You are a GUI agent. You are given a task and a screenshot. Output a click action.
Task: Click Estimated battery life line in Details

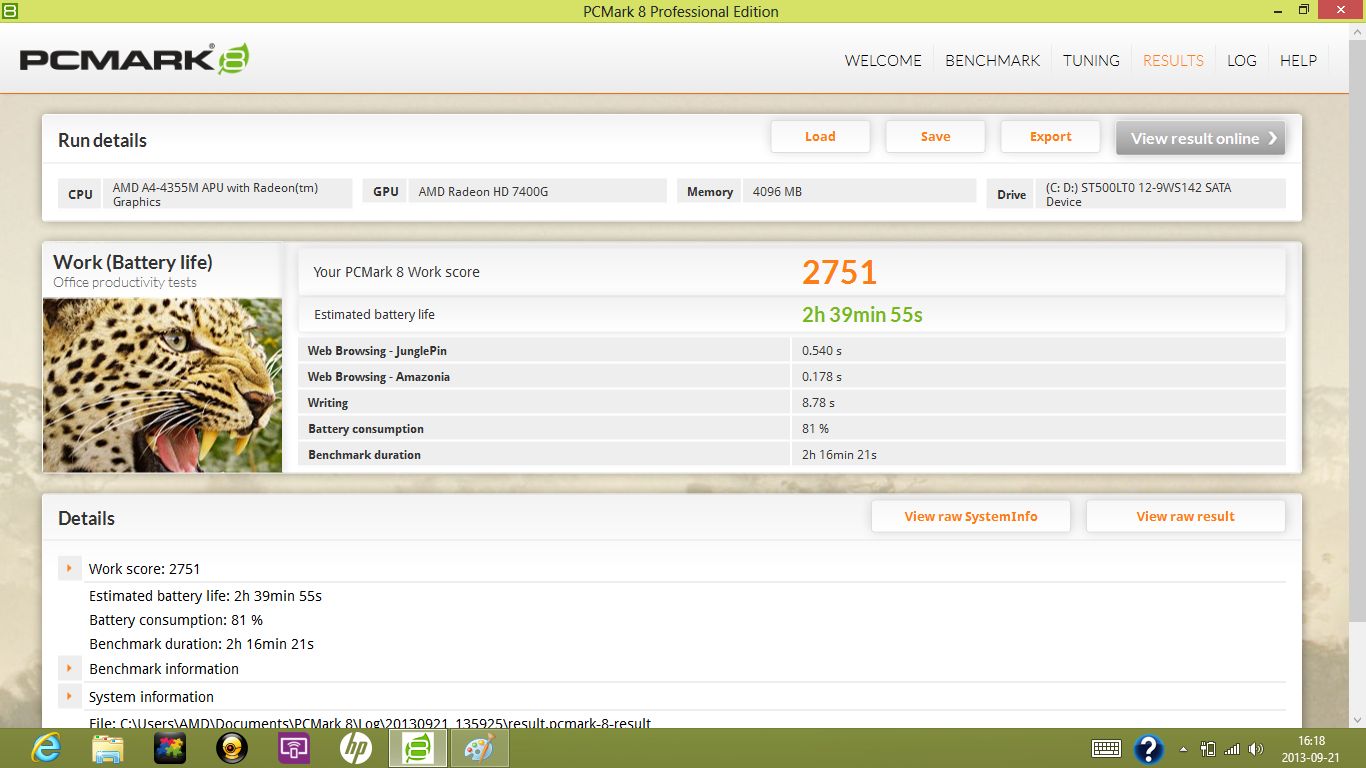(x=205, y=596)
